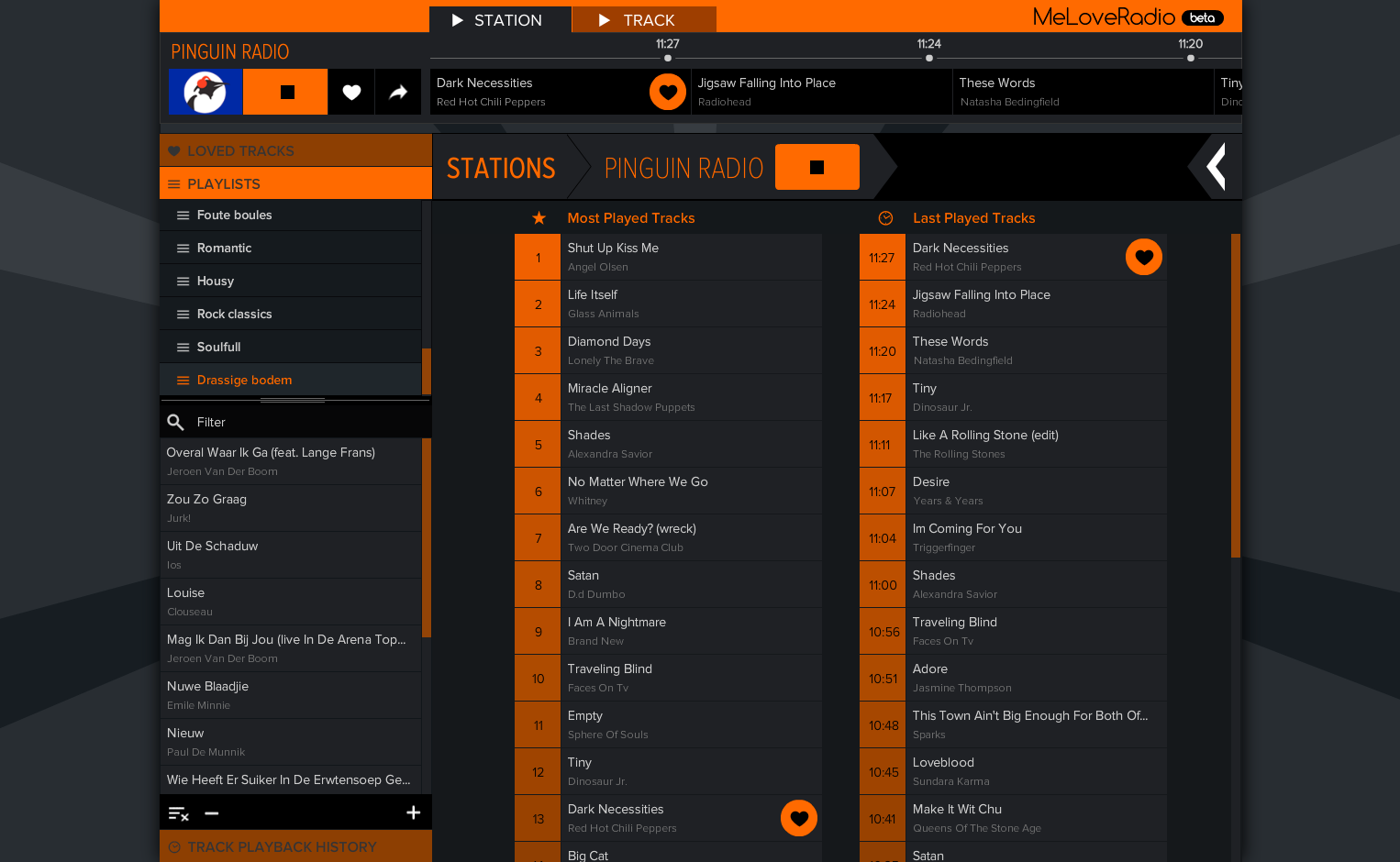
Task: Click the playlist tracks scrollbar
Action: point(427,537)
